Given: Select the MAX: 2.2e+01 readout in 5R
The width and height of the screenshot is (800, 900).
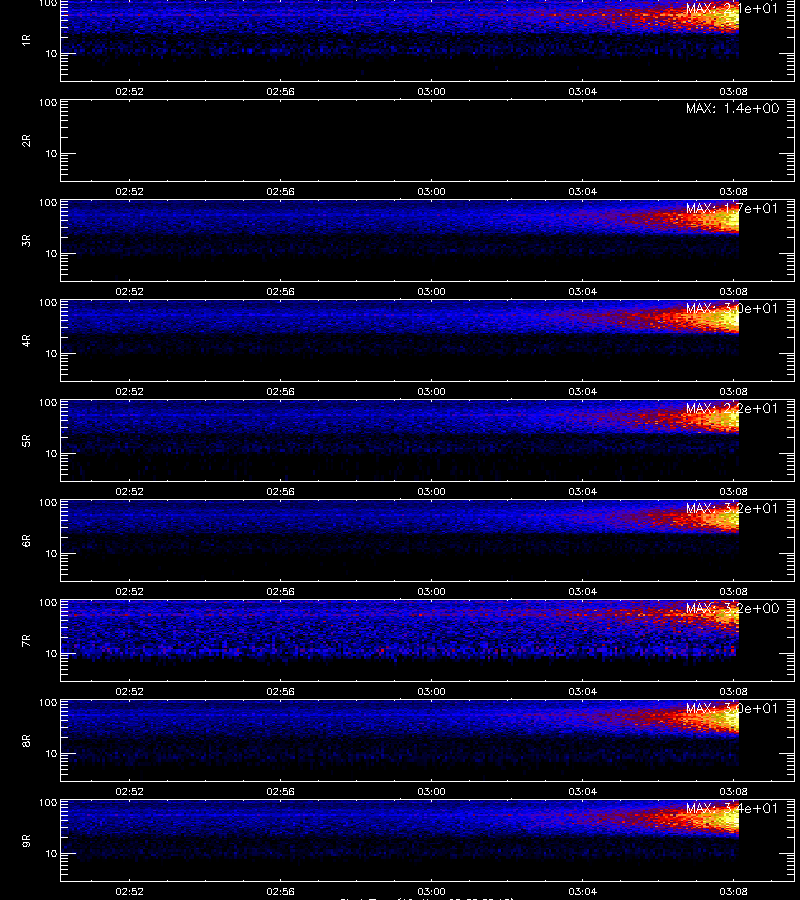Looking at the screenshot, I should (732, 408).
